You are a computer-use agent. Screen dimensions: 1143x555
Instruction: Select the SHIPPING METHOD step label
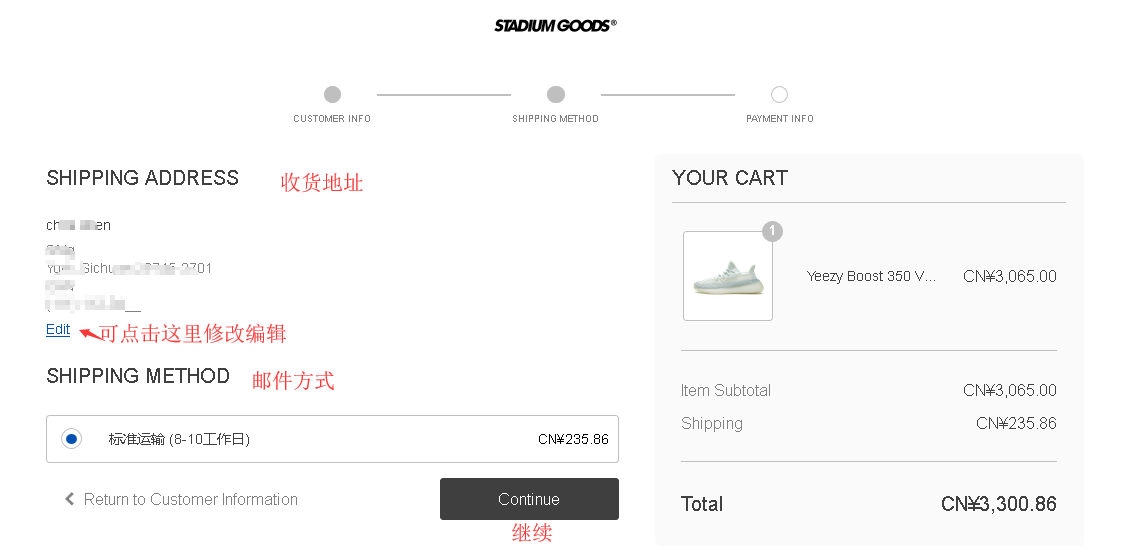pos(556,119)
